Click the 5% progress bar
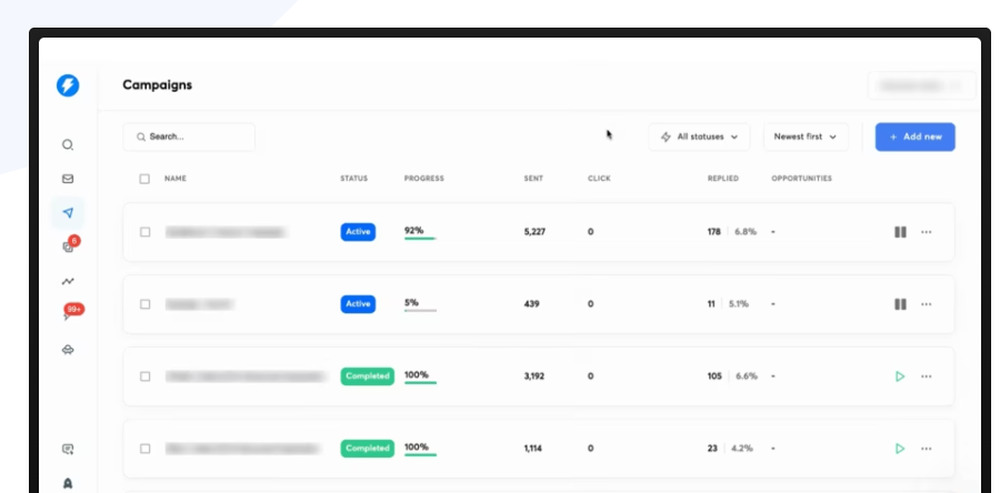The width and height of the screenshot is (1000, 493). [420, 311]
